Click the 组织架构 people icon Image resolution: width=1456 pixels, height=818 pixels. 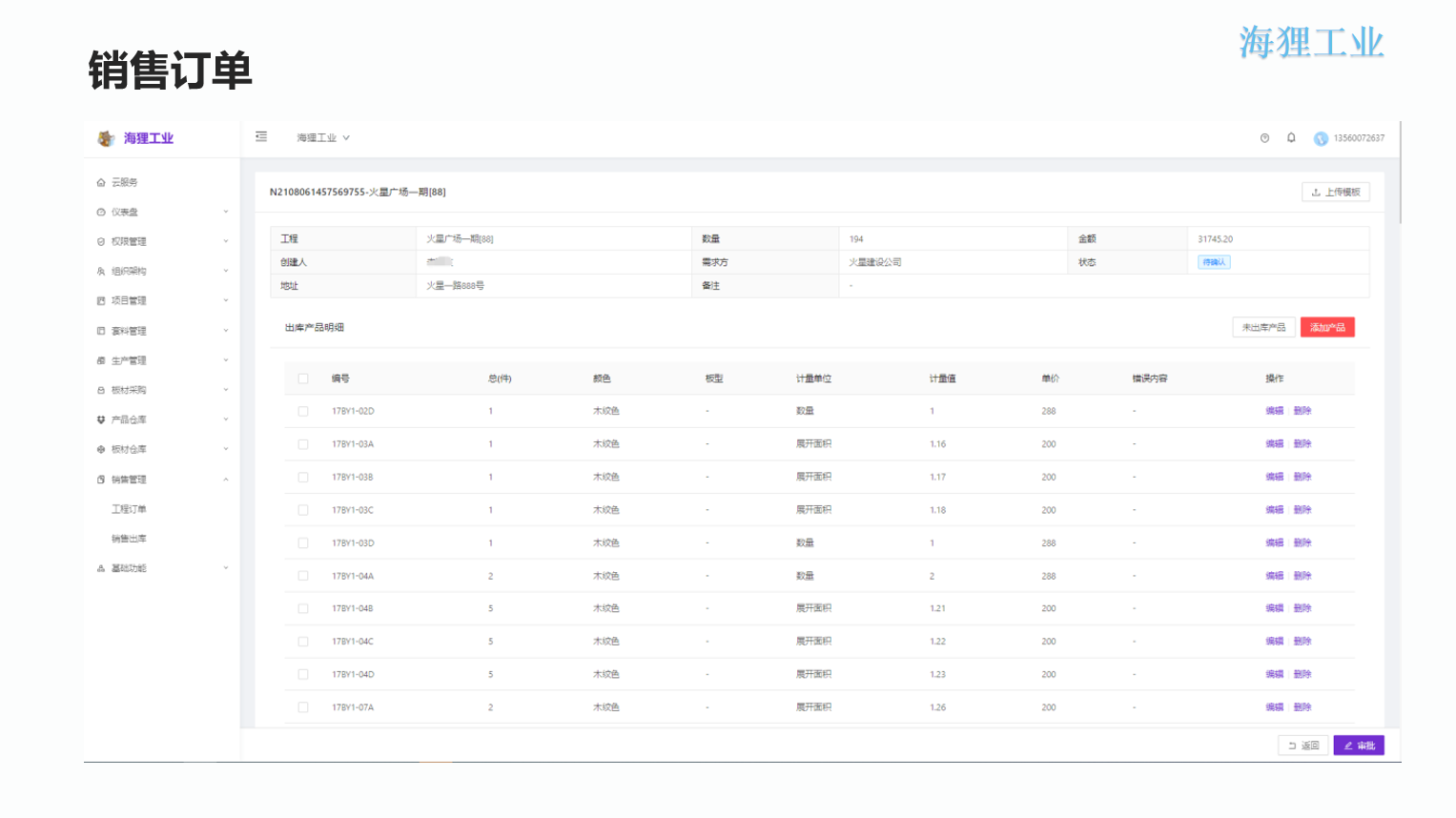(x=101, y=271)
